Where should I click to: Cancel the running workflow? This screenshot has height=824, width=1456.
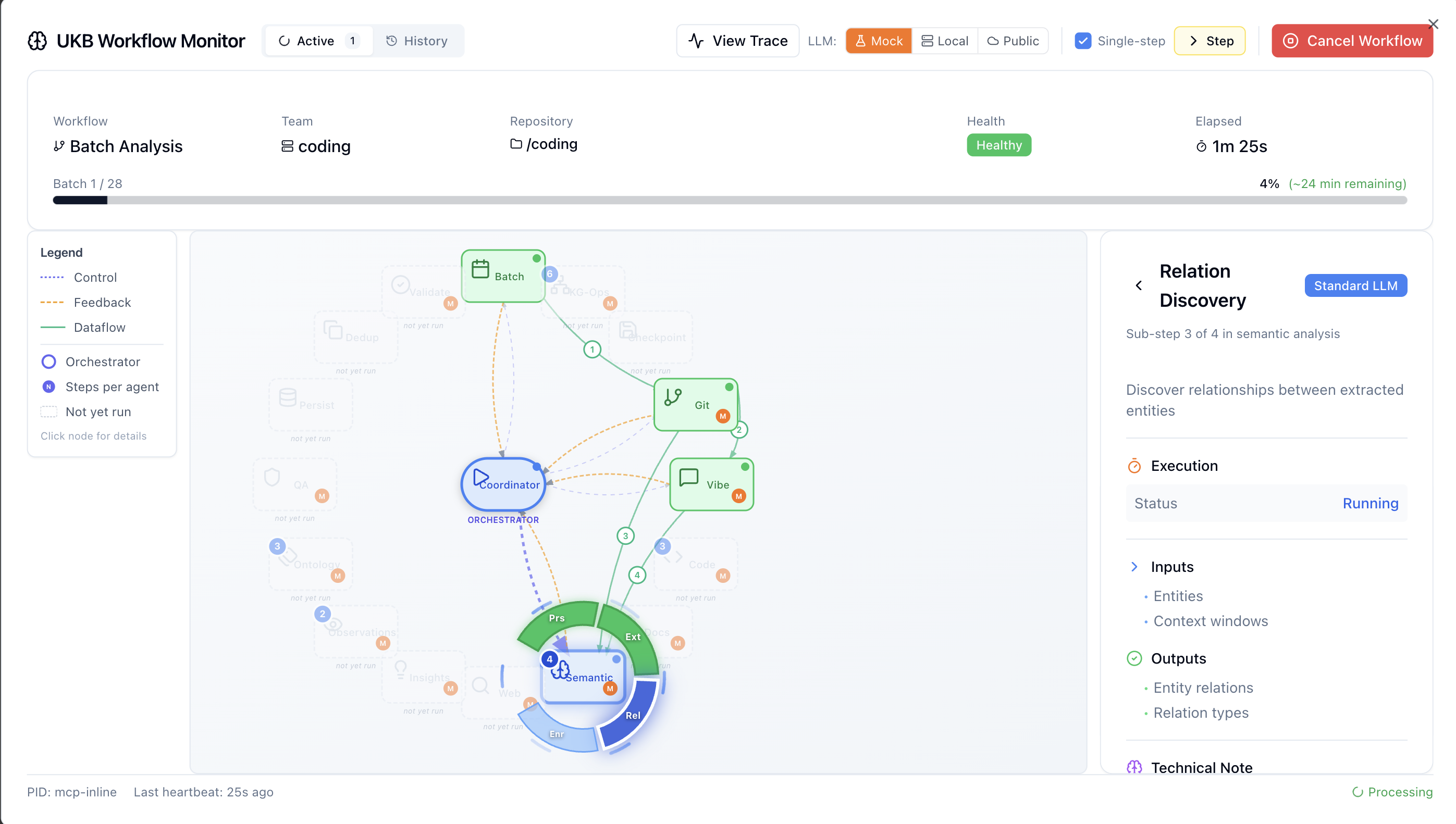pyautogui.click(x=1352, y=41)
